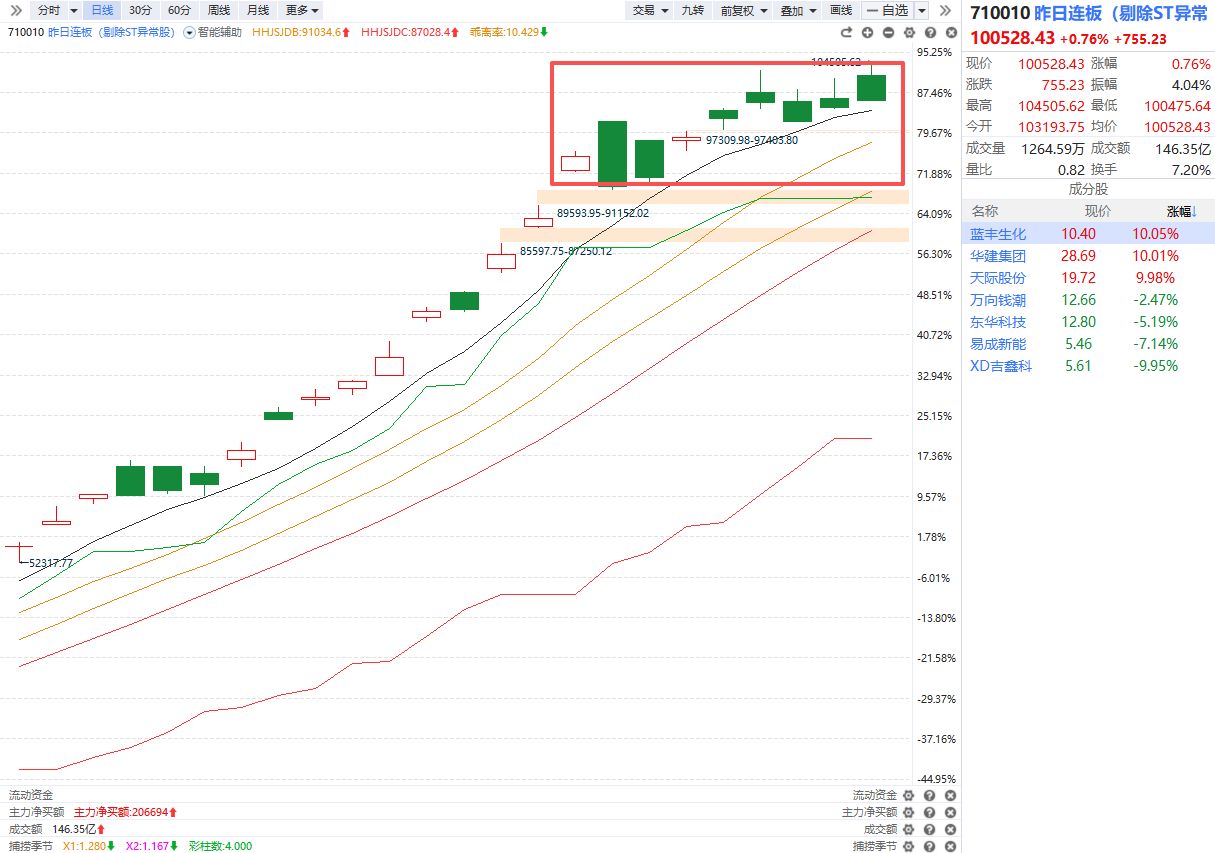Toggle 自选 watchlist add/remove button
Image resolution: width=1215 pixels, height=853 pixels.
point(886,10)
